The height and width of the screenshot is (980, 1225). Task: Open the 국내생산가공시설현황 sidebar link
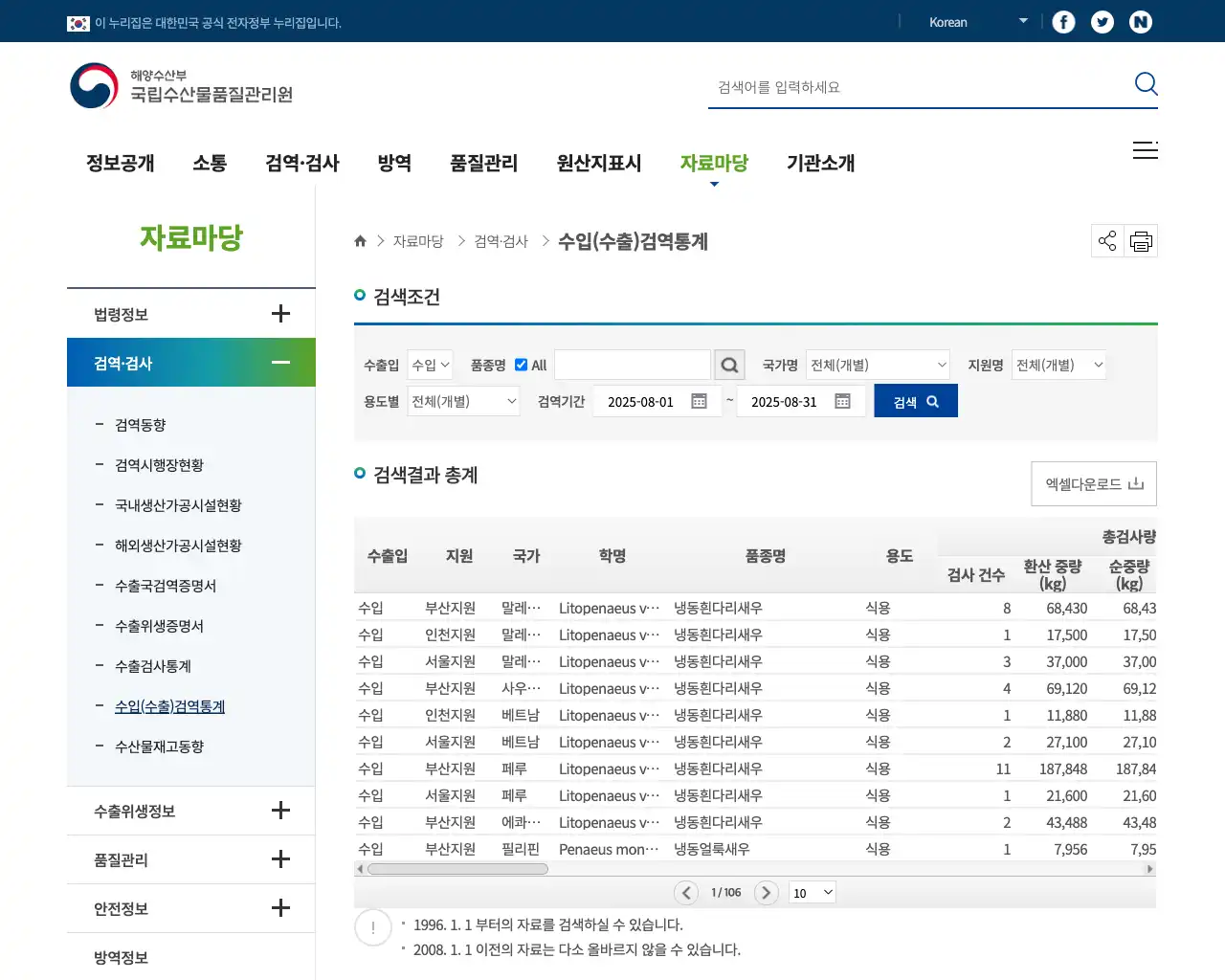178,505
